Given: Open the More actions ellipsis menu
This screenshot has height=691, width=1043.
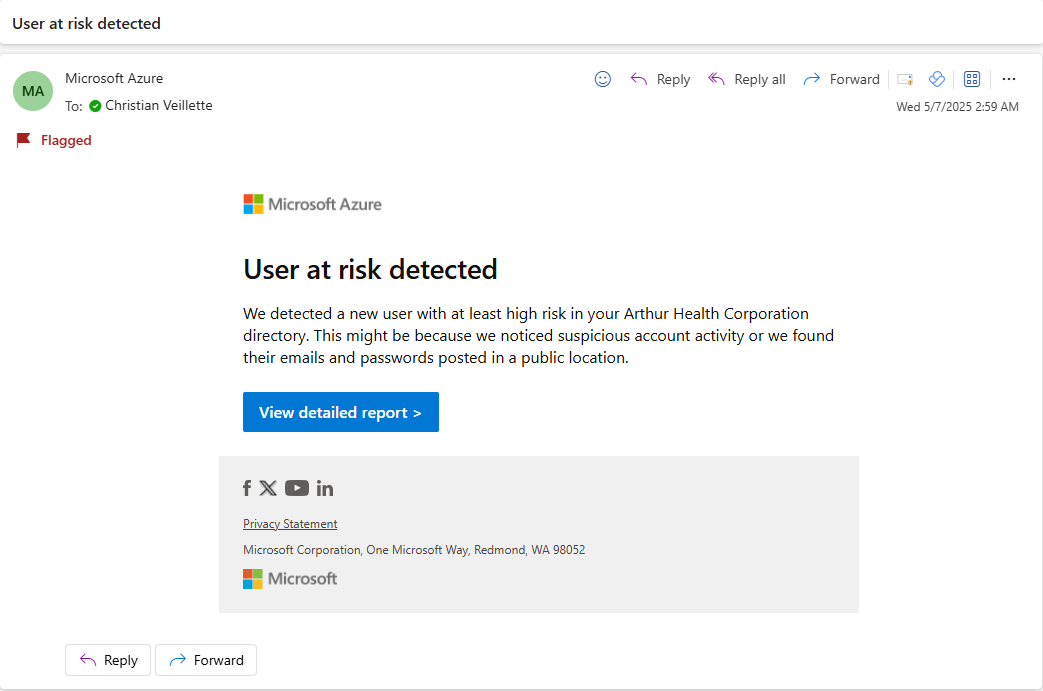Looking at the screenshot, I should tap(1008, 79).
